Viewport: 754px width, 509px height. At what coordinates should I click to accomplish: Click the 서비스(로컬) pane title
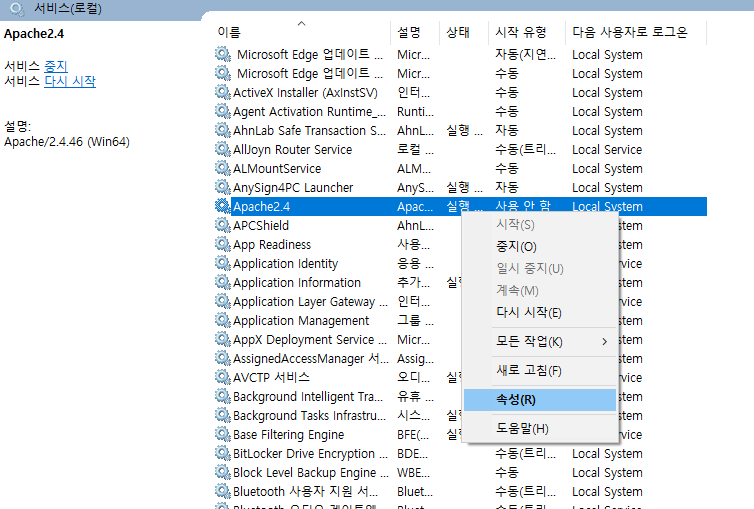(68, 9)
